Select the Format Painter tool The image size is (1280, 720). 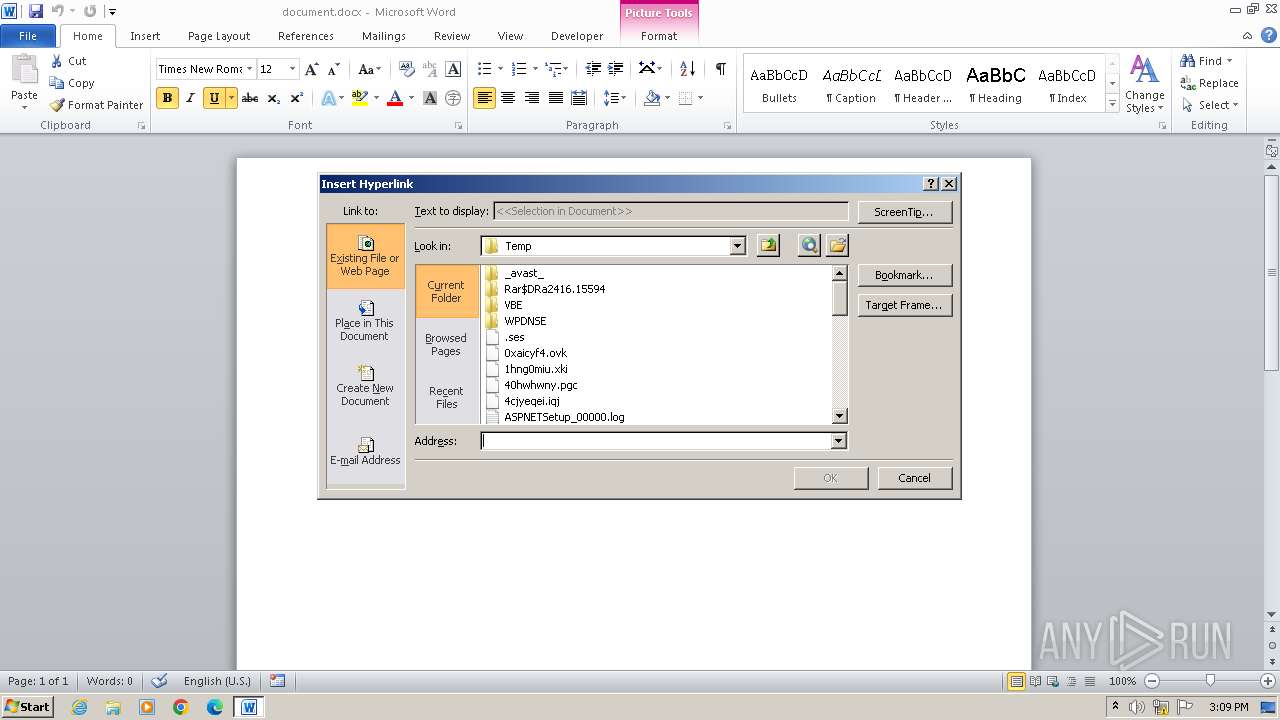pos(96,105)
